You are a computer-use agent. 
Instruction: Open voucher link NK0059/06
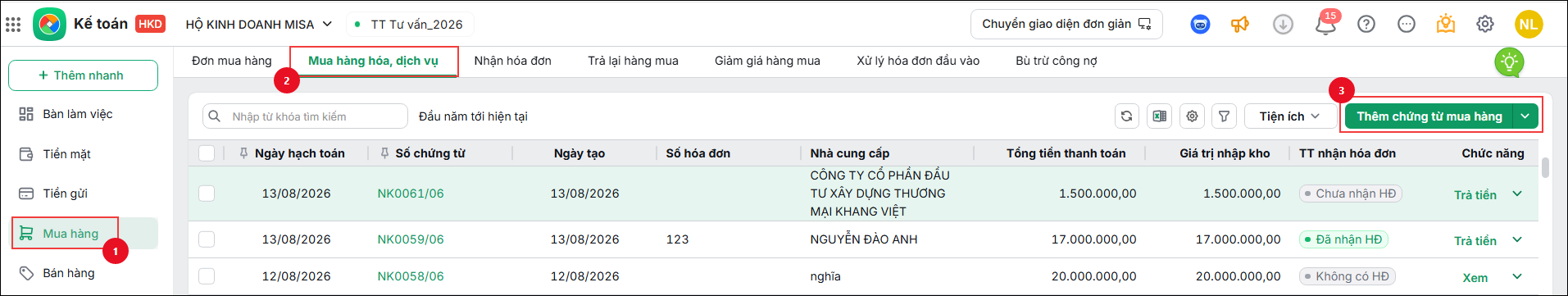[411, 239]
